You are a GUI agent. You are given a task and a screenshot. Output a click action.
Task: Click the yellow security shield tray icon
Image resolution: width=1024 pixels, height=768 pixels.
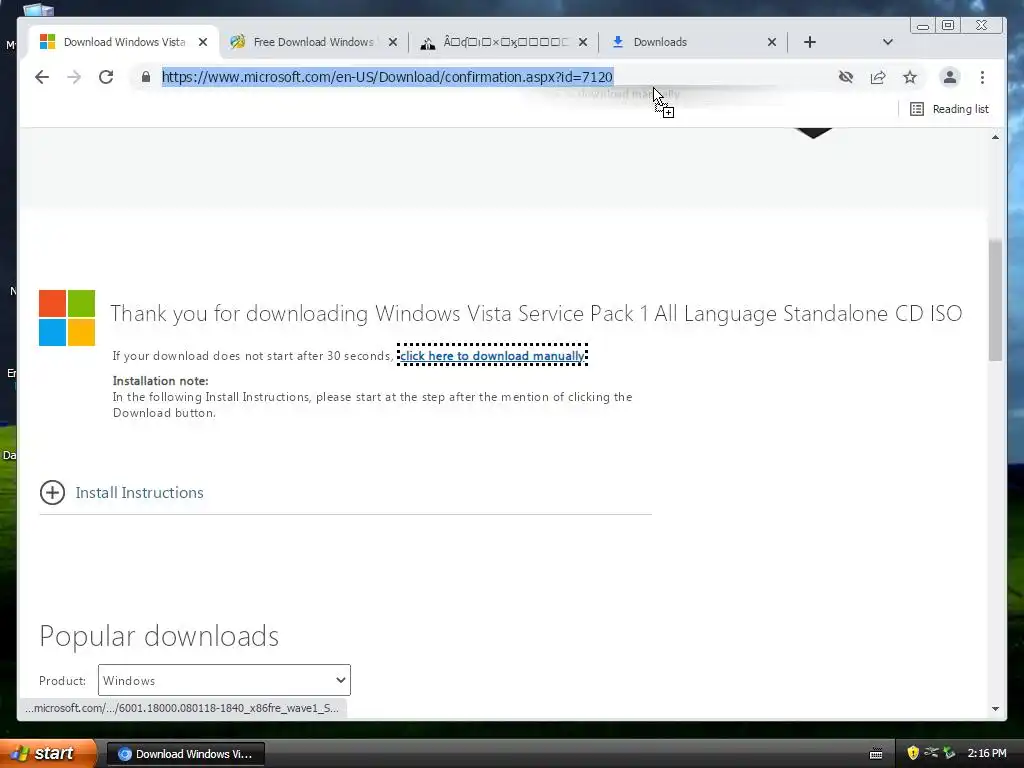point(913,753)
